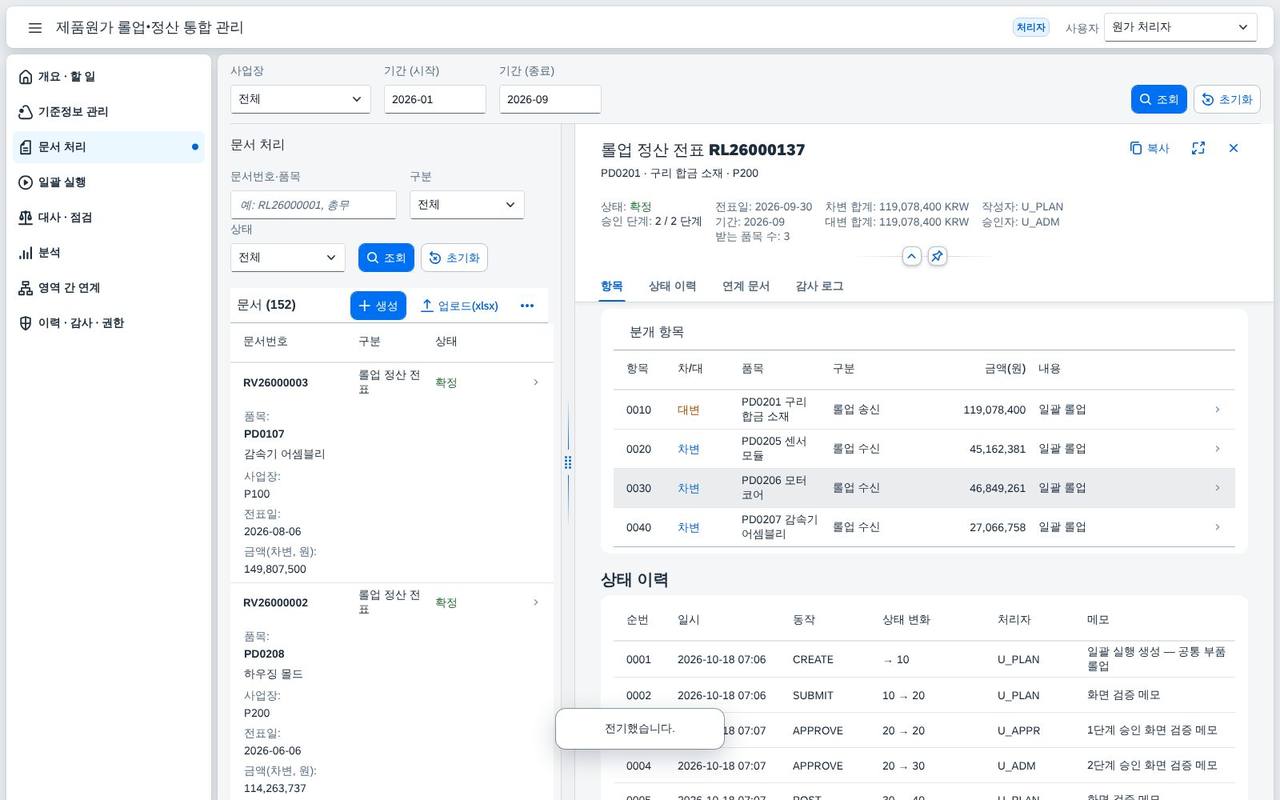Dismiss the 전기했습니다. toast message
Screen dimensions: 1280x800
[640, 729]
